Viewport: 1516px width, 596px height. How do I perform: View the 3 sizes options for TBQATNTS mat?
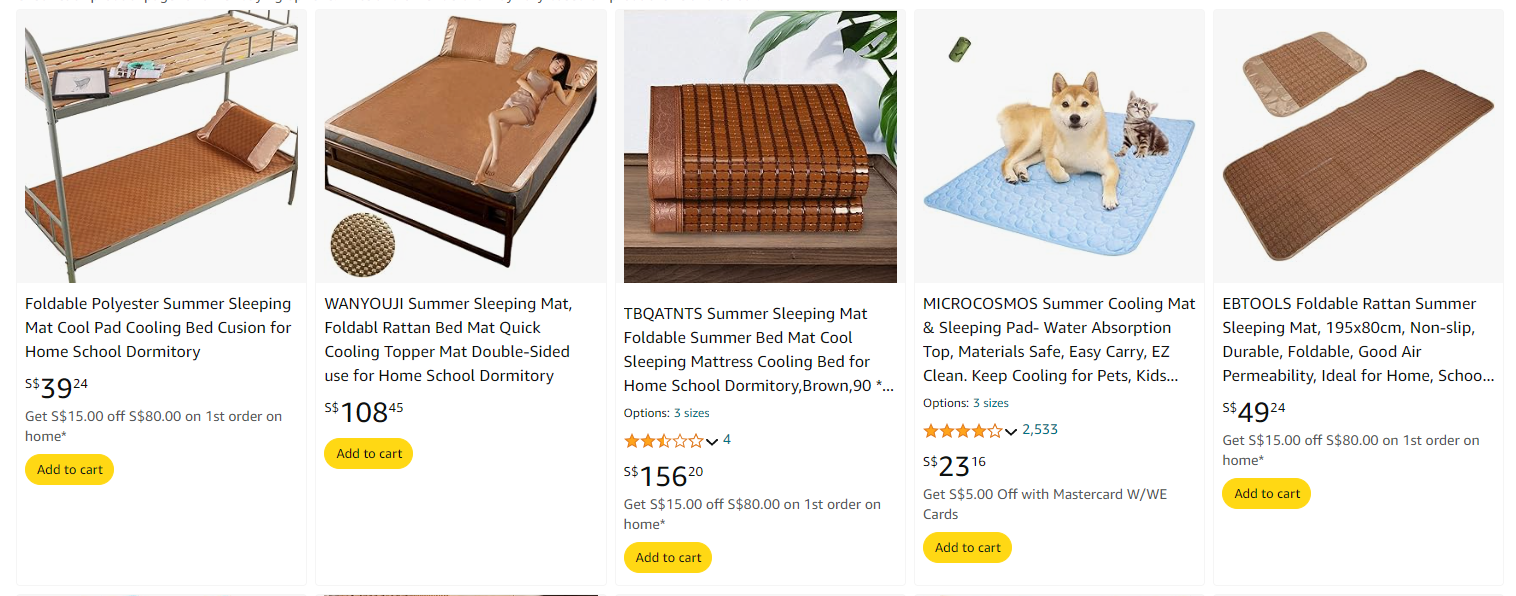point(691,413)
